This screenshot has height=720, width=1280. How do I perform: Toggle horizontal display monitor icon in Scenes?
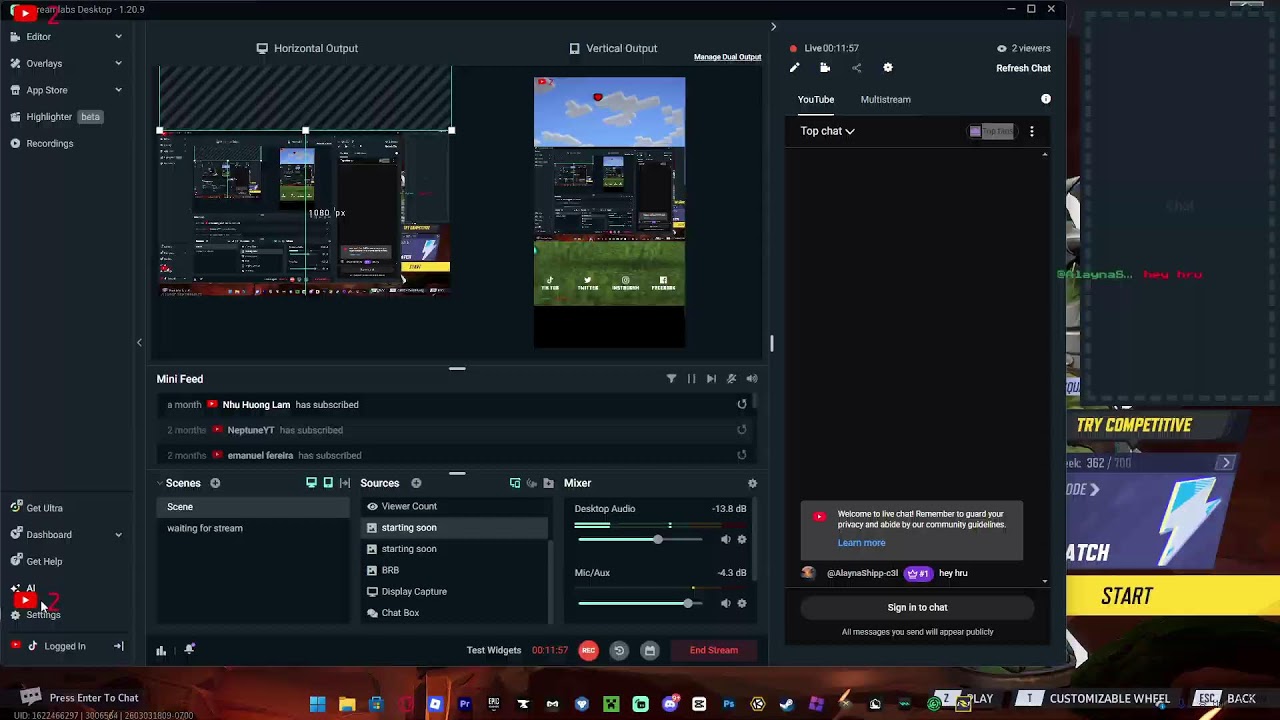tap(311, 483)
